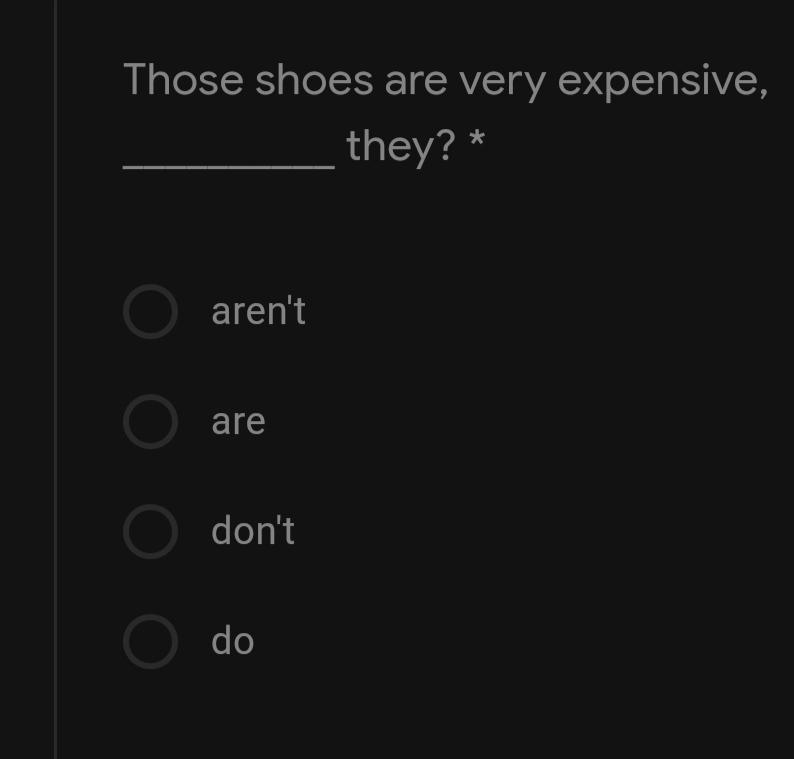Click the "do" answer label text

coord(232,641)
